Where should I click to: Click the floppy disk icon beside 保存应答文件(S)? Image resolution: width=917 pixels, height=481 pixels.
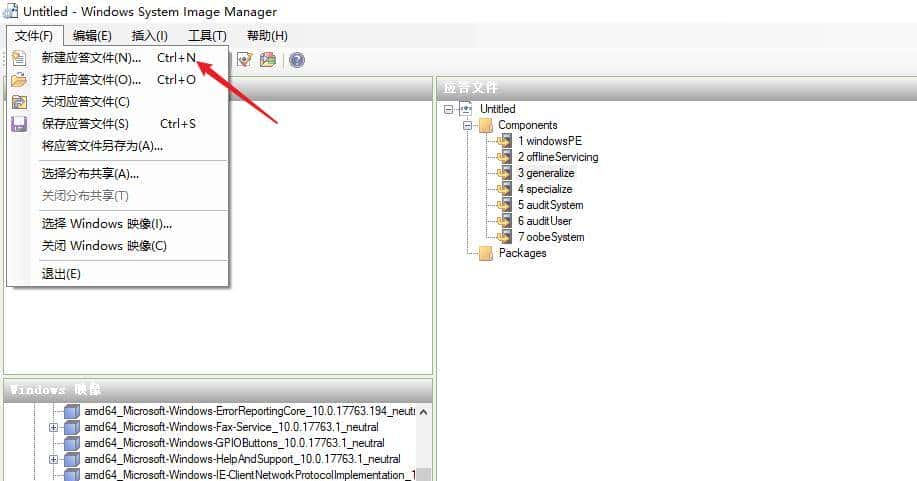click(x=19, y=123)
